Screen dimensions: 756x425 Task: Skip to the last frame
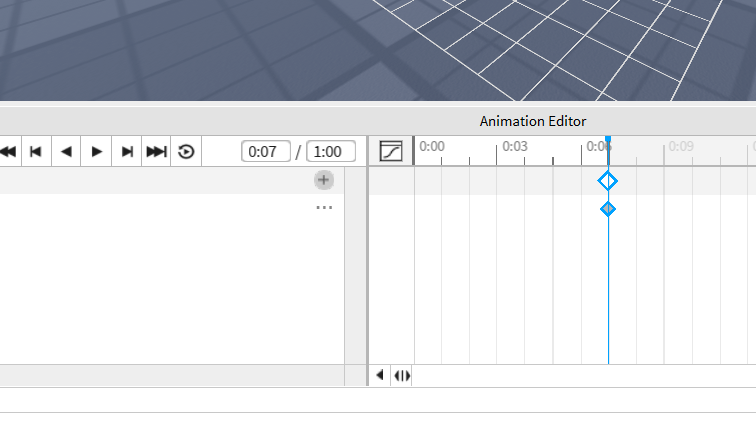pyautogui.click(x=156, y=152)
